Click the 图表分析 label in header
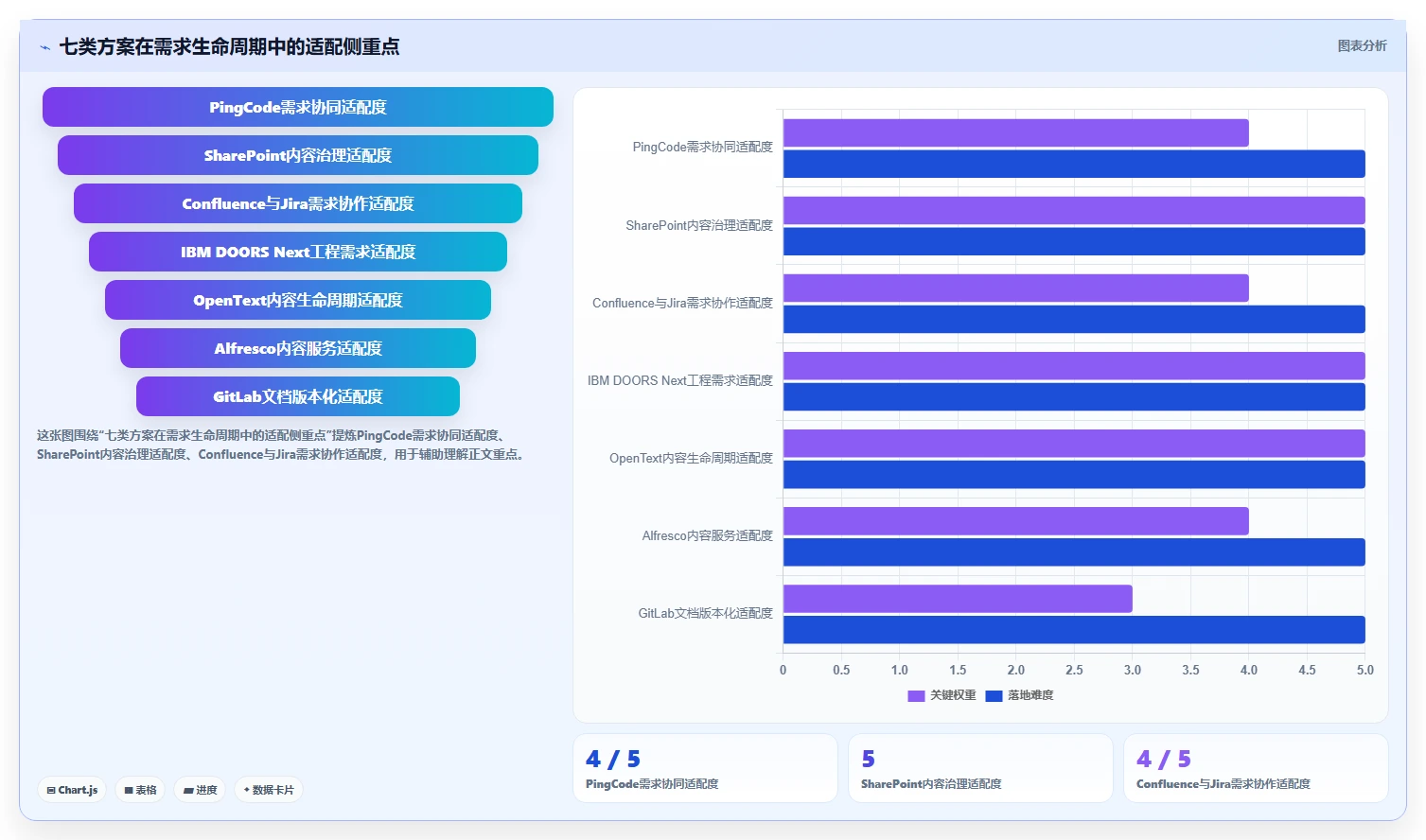This screenshot has width=1426, height=840. [x=1362, y=45]
